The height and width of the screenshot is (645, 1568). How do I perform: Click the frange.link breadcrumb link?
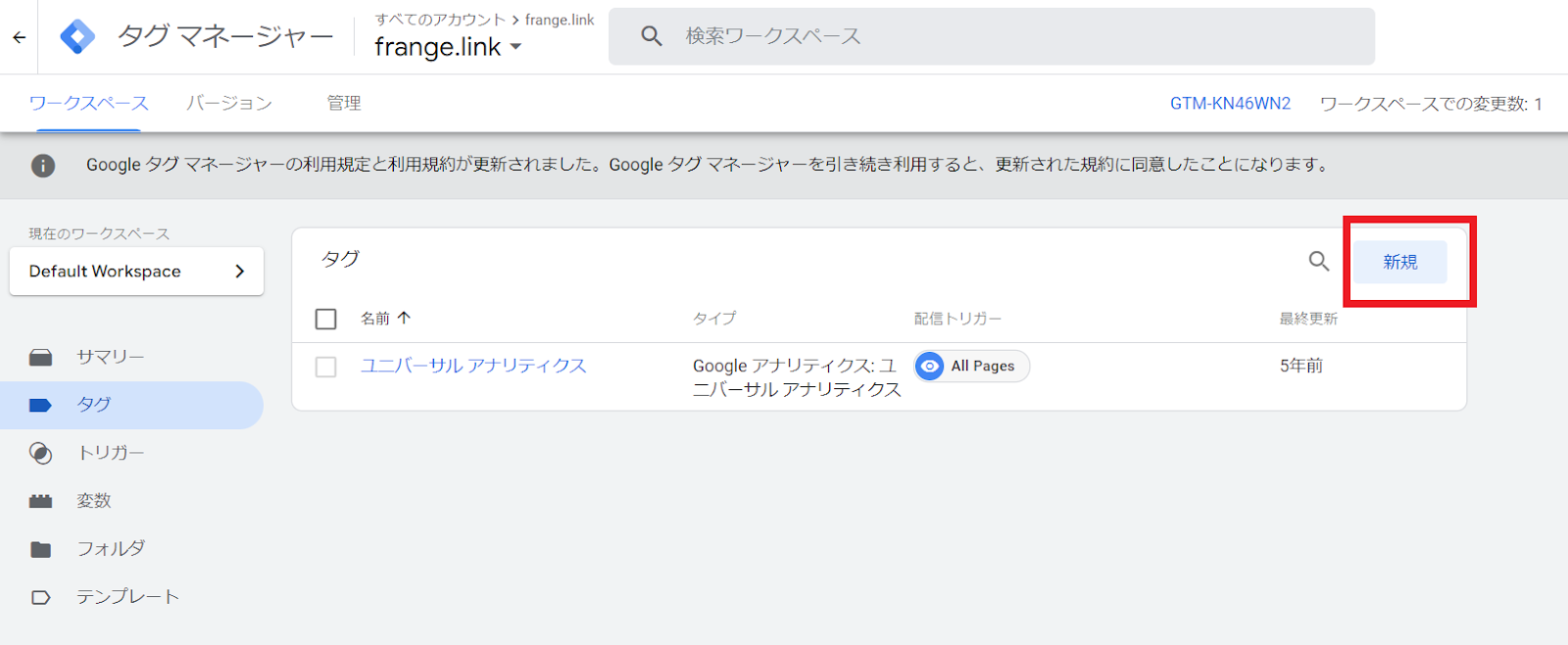coord(560,20)
